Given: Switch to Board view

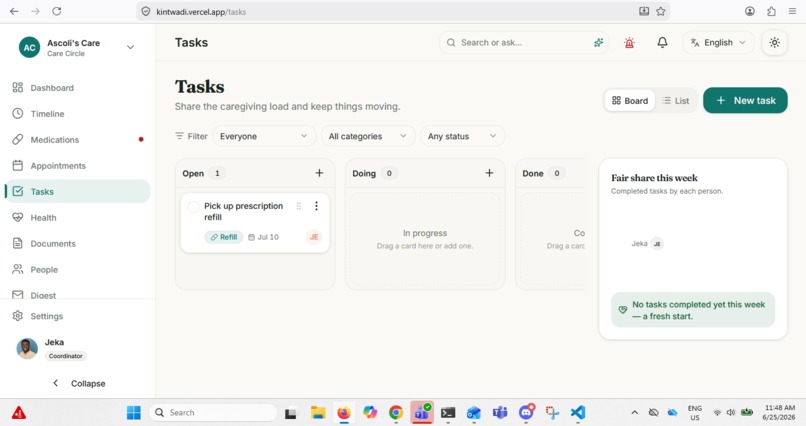Looking at the screenshot, I should [x=630, y=101].
